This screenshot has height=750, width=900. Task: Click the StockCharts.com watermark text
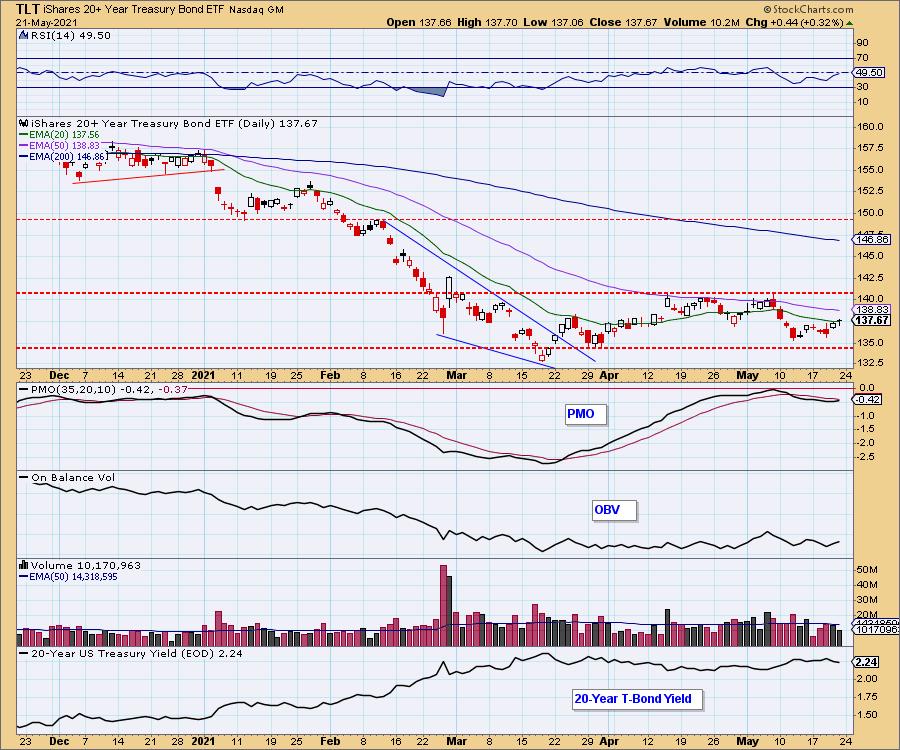click(x=808, y=9)
